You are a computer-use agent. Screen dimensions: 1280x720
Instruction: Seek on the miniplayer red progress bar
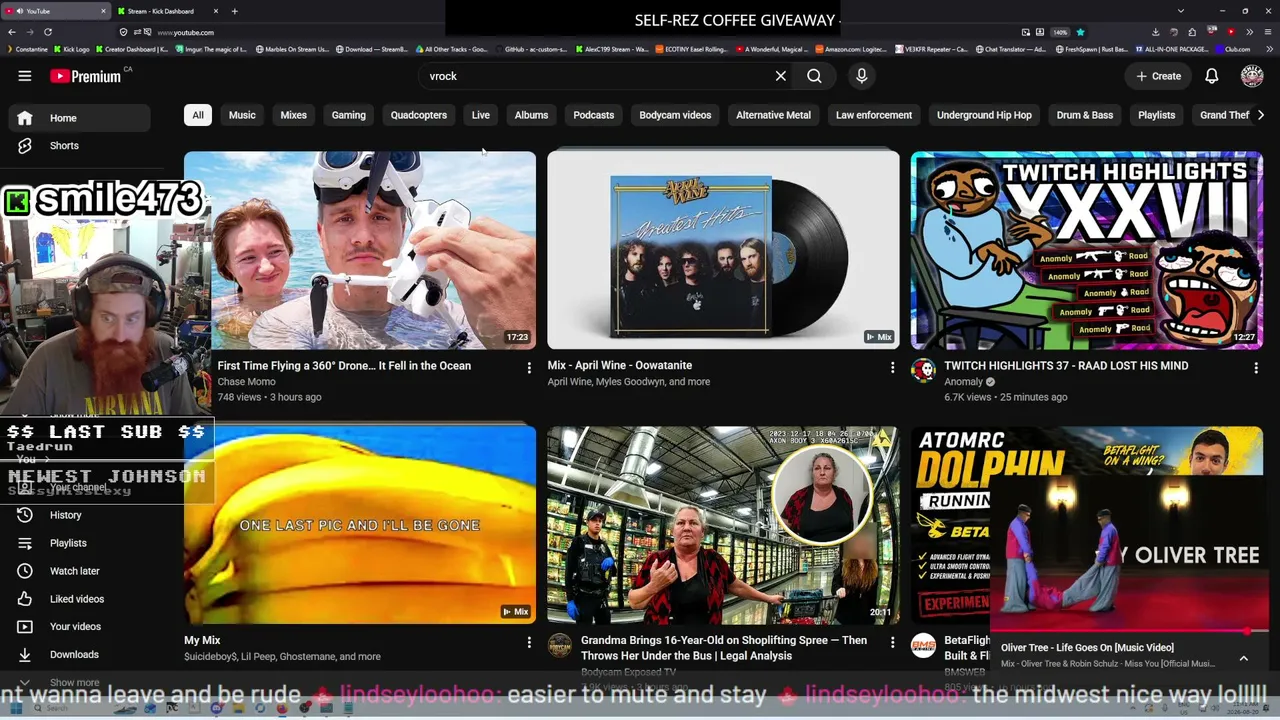1129,632
